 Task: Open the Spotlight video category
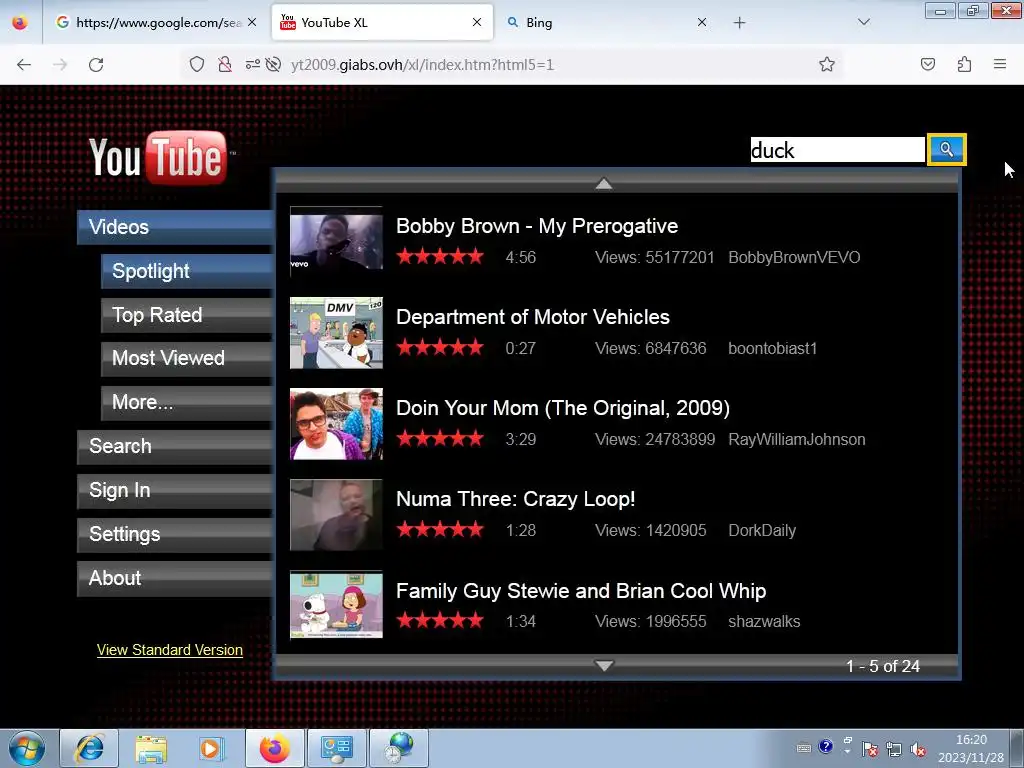click(x=187, y=271)
